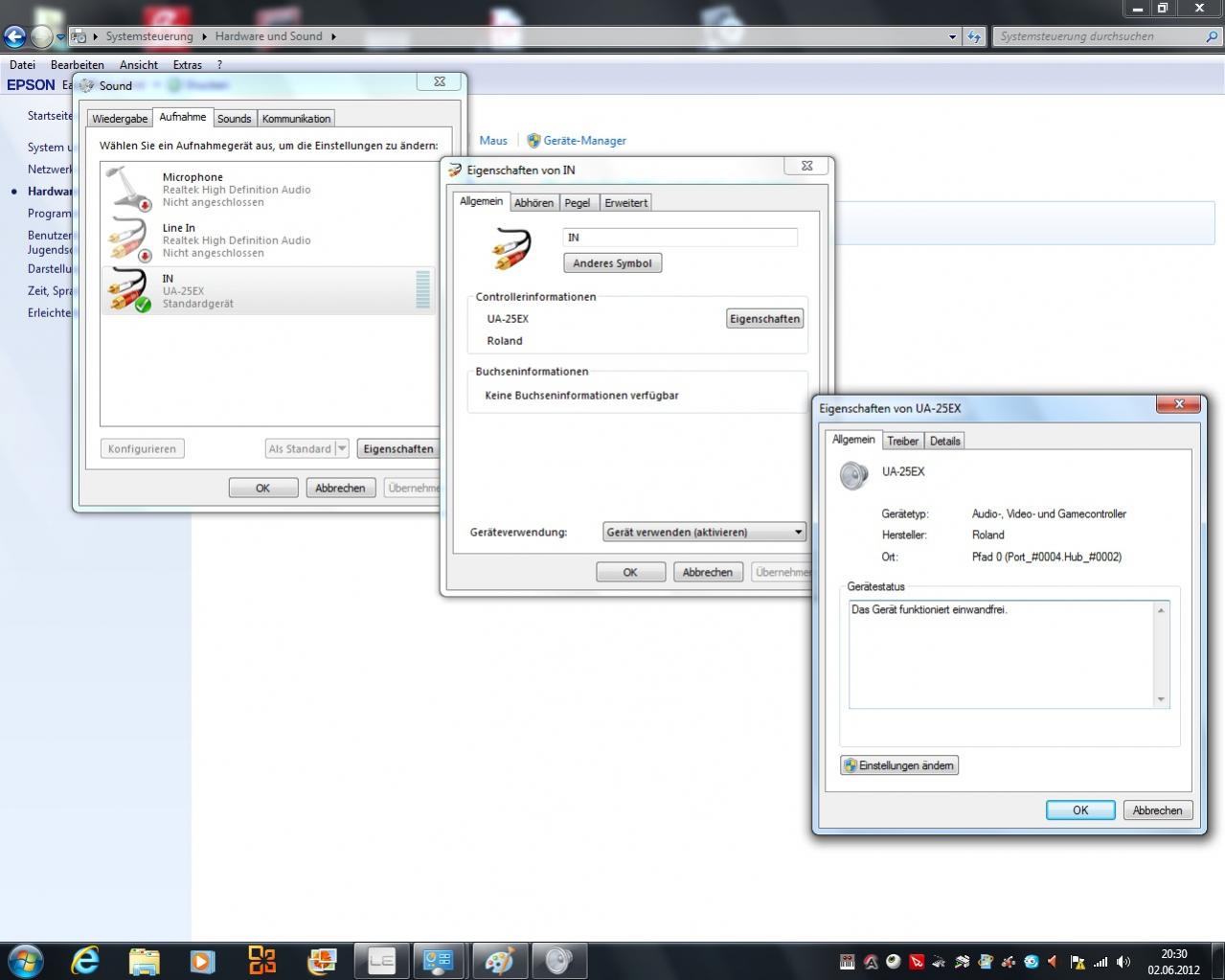Select the Line In Realtek device

(268, 239)
